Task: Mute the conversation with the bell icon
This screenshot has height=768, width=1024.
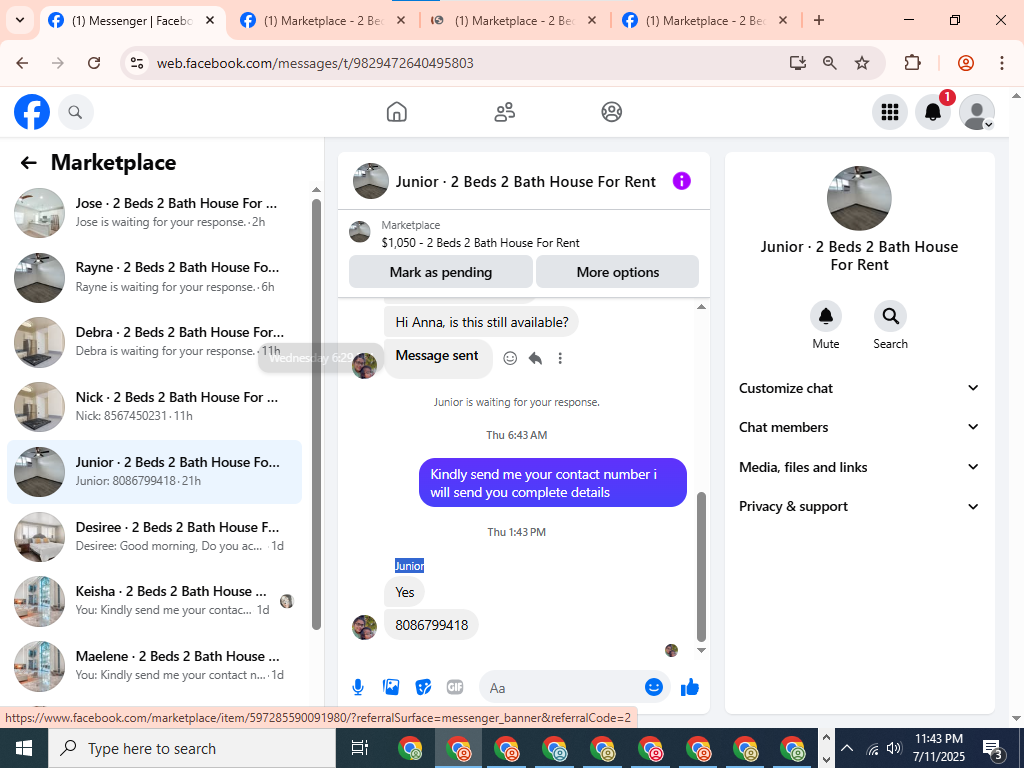Action: (825, 316)
